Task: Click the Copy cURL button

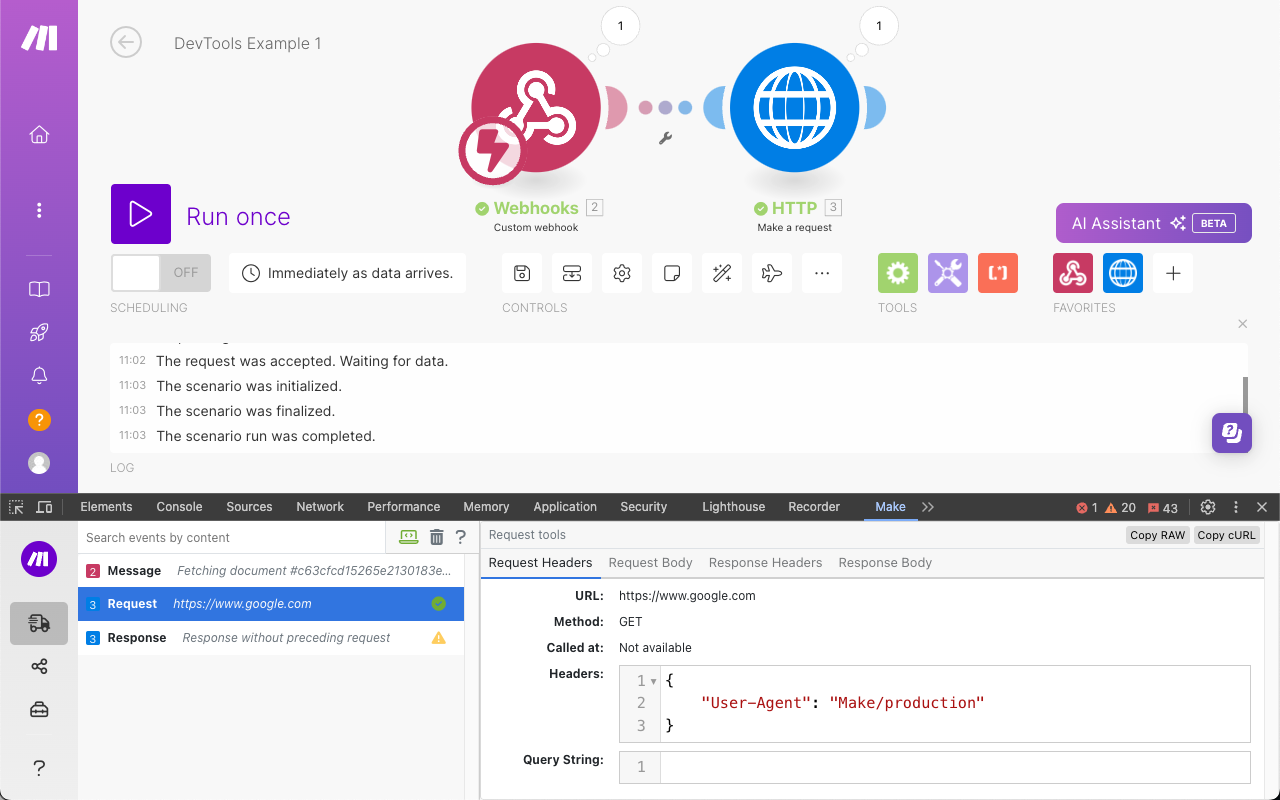Action: coord(1227,535)
